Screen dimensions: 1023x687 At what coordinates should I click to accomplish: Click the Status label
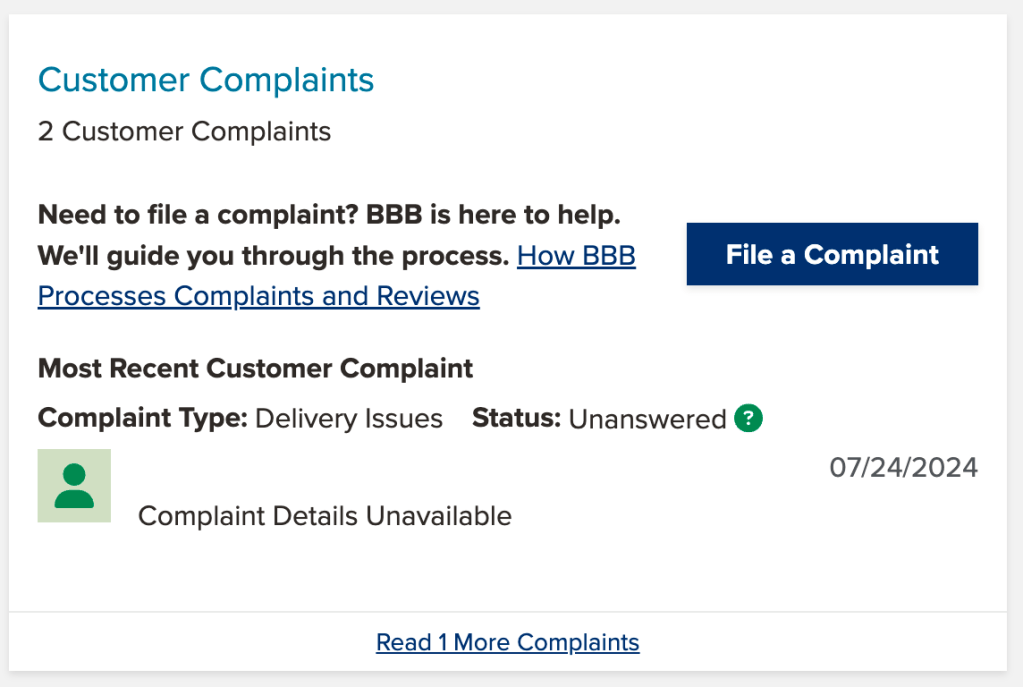pyautogui.click(x=516, y=418)
